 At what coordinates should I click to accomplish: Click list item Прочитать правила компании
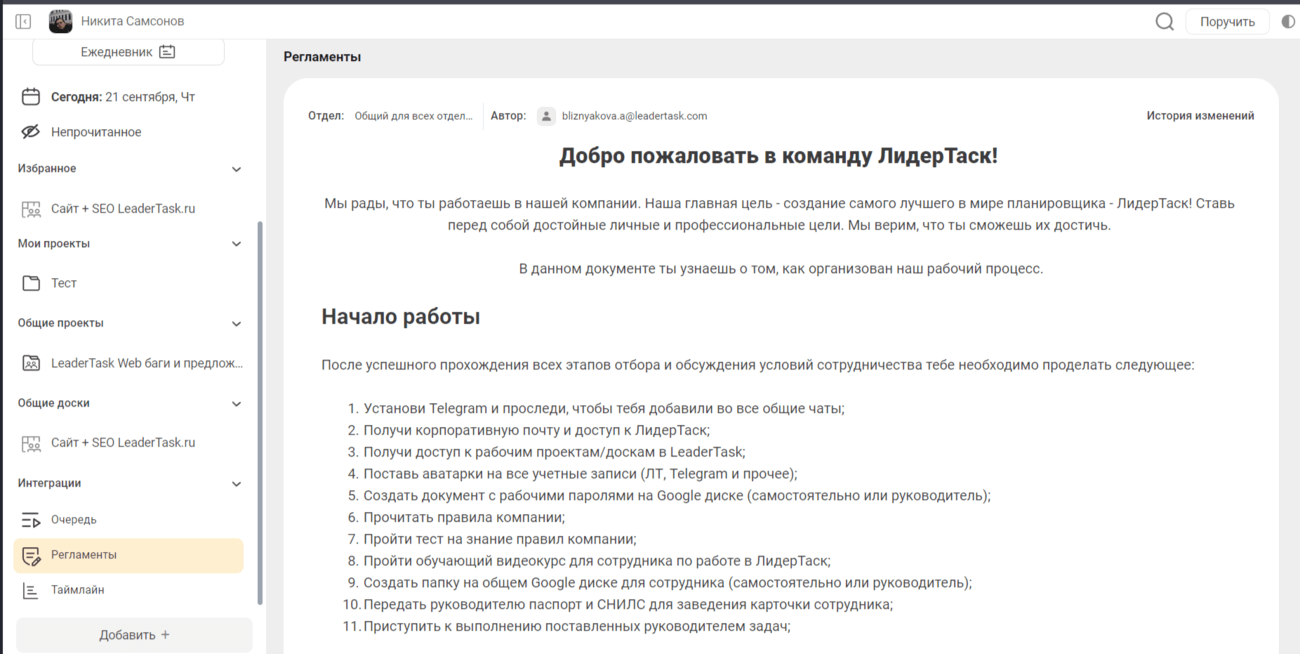464,517
